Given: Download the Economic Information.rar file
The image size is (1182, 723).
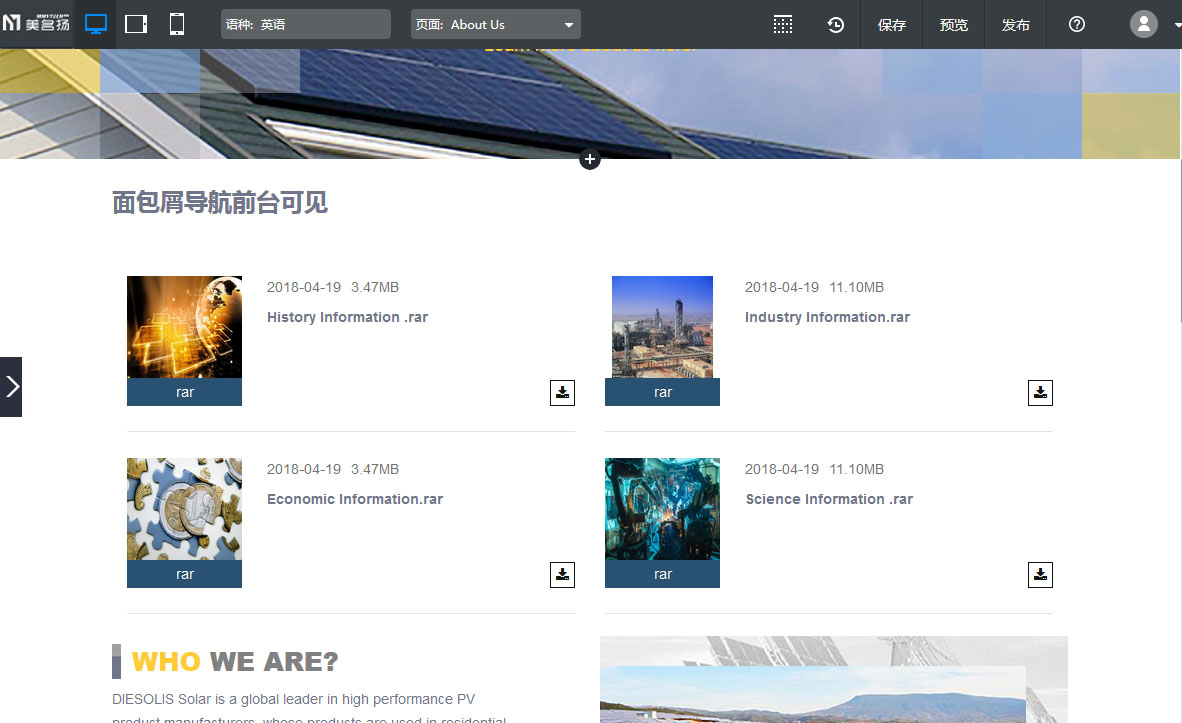Looking at the screenshot, I should 562,575.
